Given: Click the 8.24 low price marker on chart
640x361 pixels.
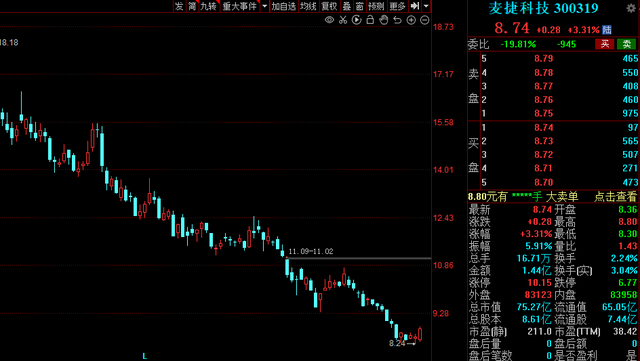Looking at the screenshot, I should pyautogui.click(x=397, y=343).
